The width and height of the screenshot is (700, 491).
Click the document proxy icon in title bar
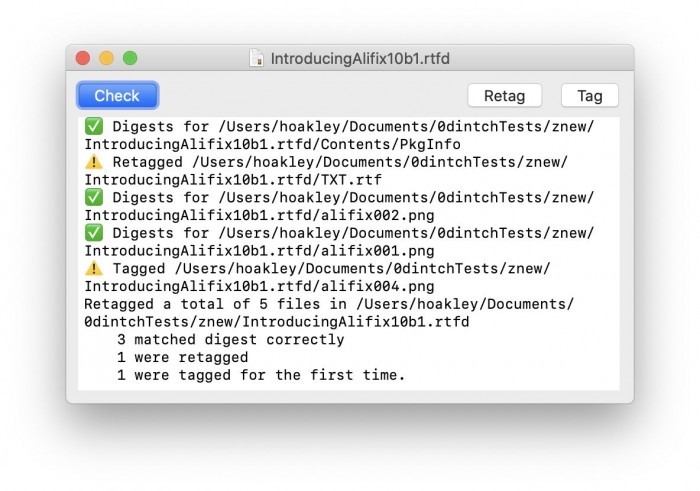point(258,59)
